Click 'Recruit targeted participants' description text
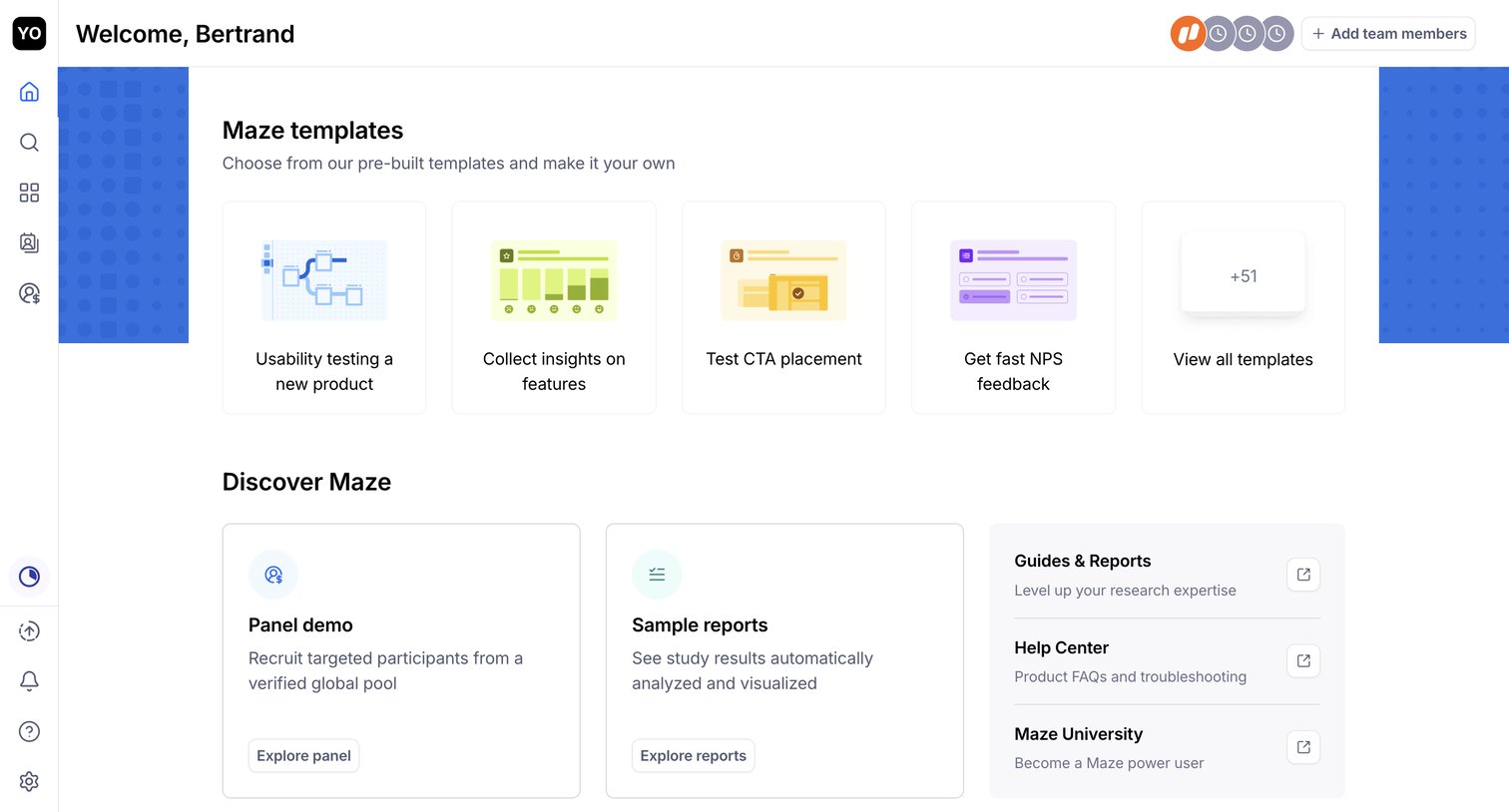 (385, 670)
